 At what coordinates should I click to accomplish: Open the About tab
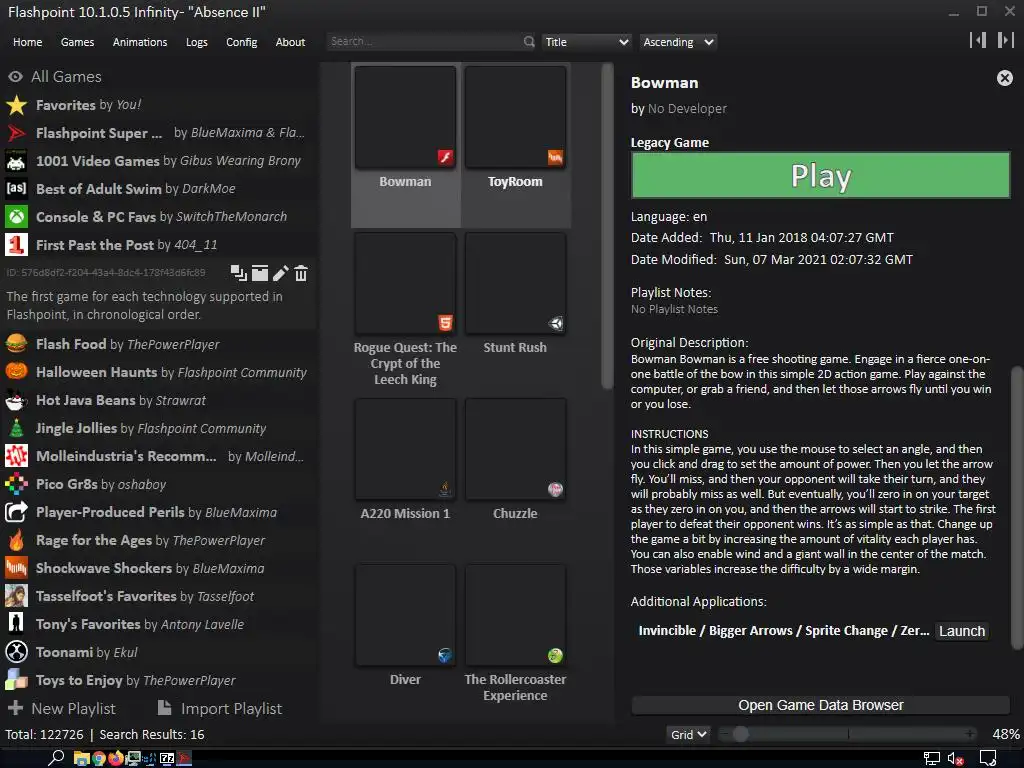290,42
